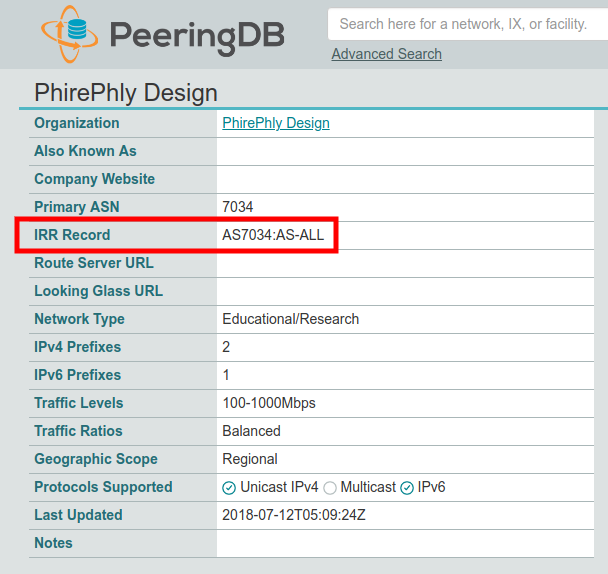Click the 100-1000Mbps traffic level value
Image resolution: width=608 pixels, height=574 pixels.
(269, 403)
